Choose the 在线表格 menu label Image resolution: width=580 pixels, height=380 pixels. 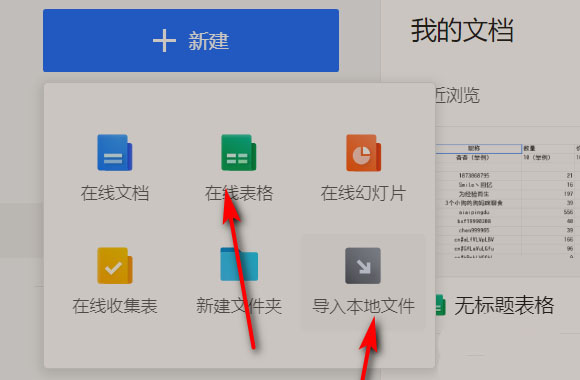tap(239, 193)
